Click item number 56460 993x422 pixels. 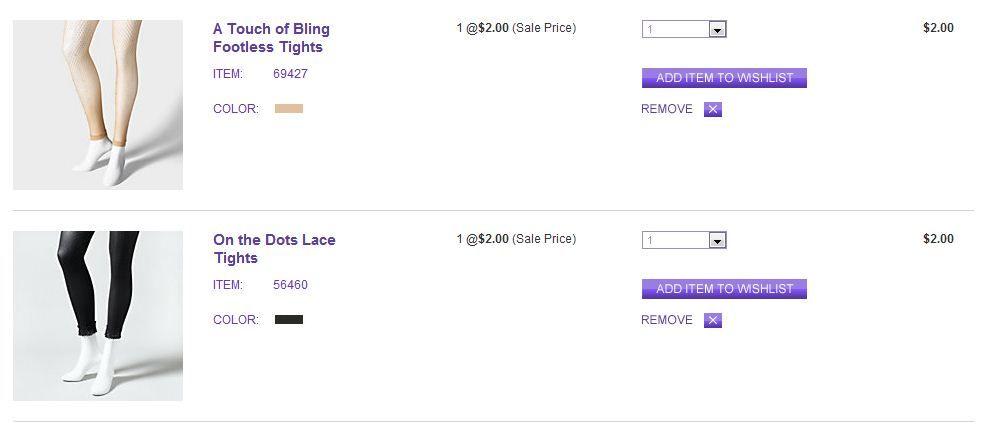[290, 285]
